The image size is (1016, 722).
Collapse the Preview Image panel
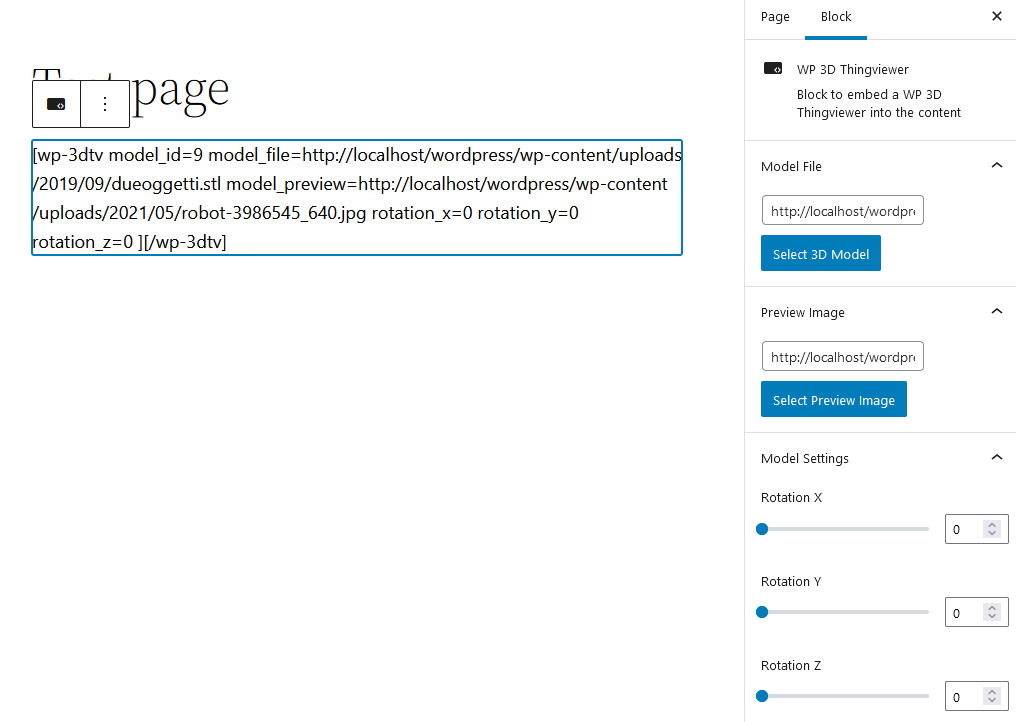coord(997,312)
